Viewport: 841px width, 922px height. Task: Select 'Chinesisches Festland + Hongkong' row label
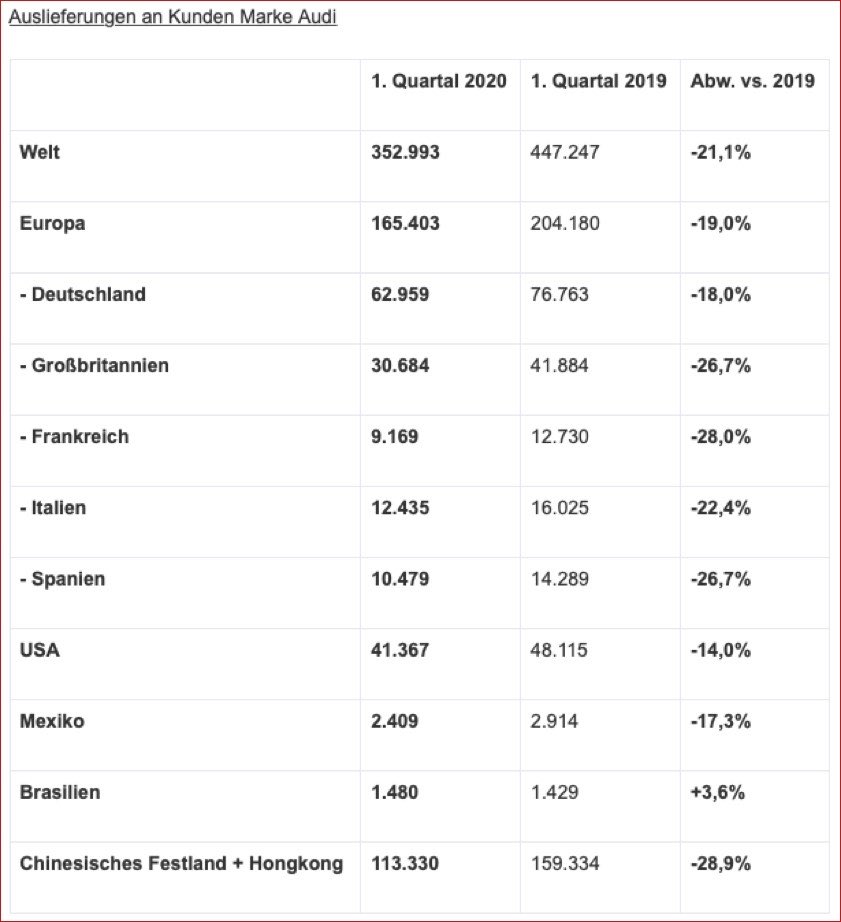coord(181,863)
